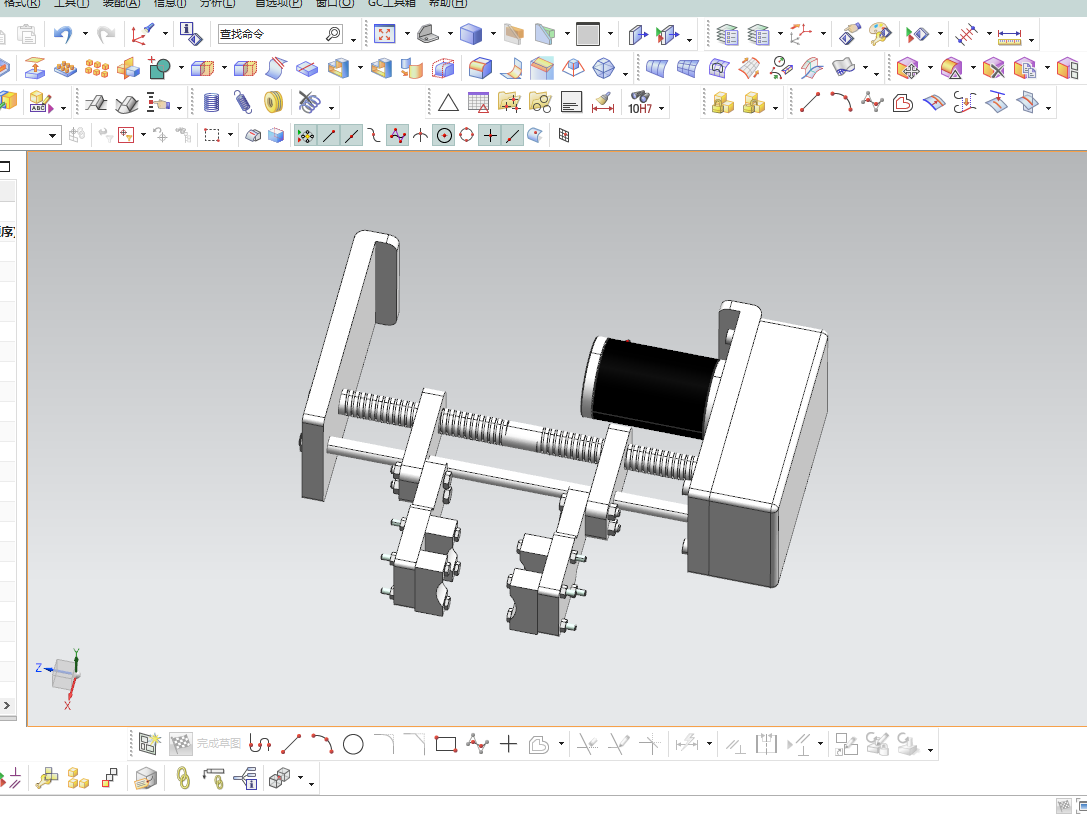
Task: Click the Profile sketch tool
Action: (x=260, y=745)
